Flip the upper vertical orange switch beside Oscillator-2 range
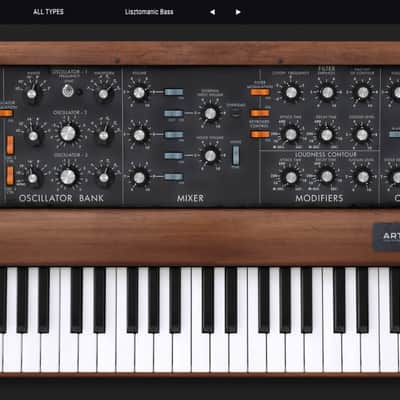The height and width of the screenshot is (400, 400). point(10,145)
